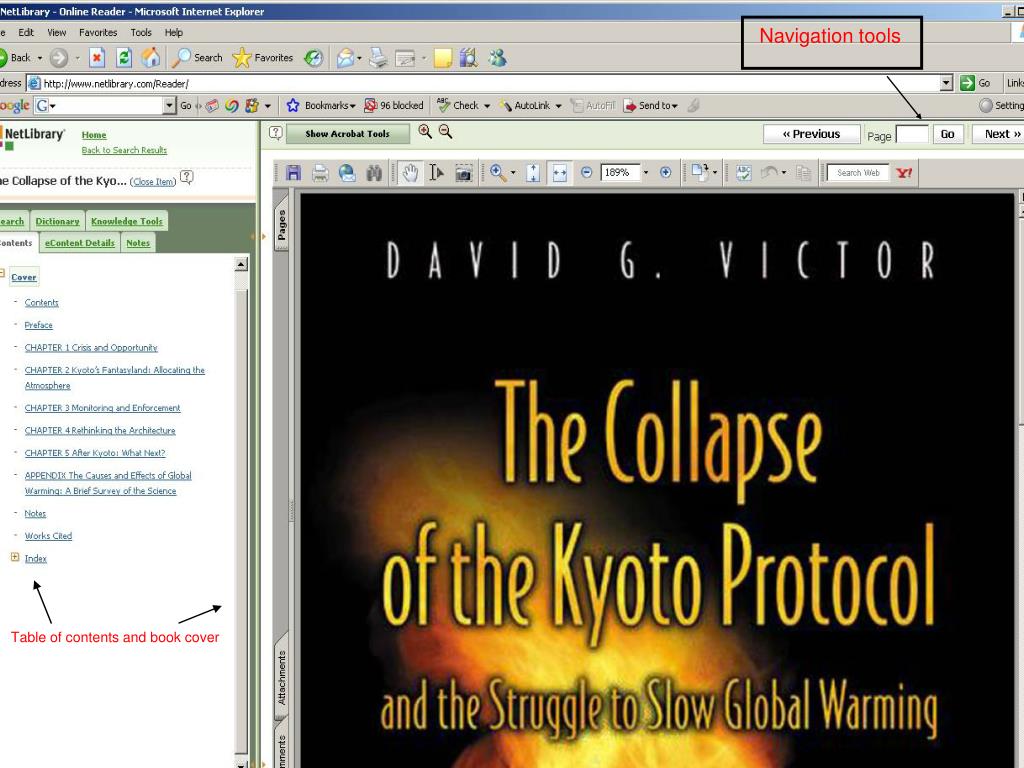Select the text Select tool
Viewport: 1024px width, 768px height.
(436, 172)
